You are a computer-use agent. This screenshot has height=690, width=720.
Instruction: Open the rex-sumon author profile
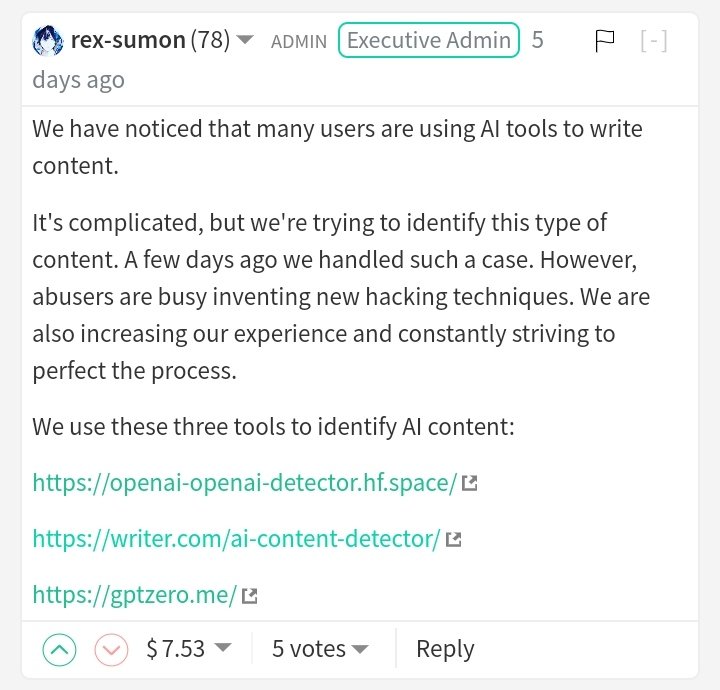(x=128, y=41)
